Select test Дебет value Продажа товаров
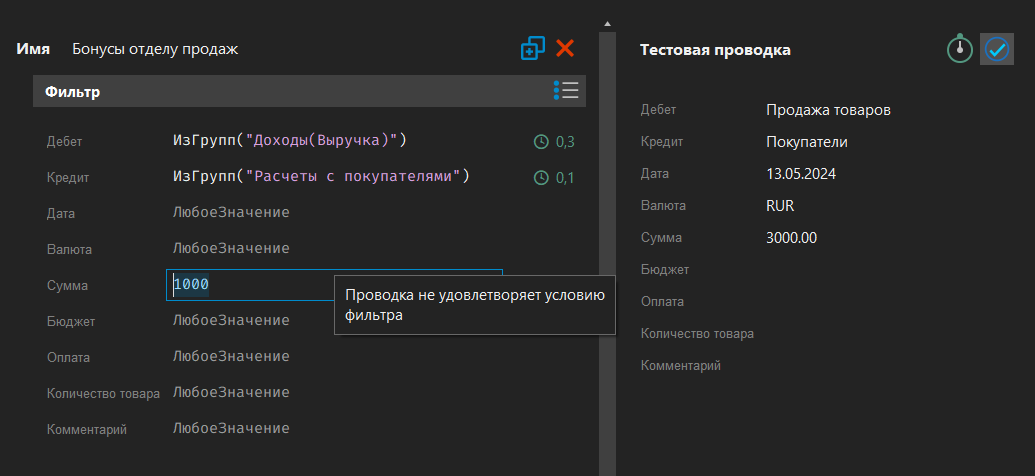 click(x=828, y=110)
